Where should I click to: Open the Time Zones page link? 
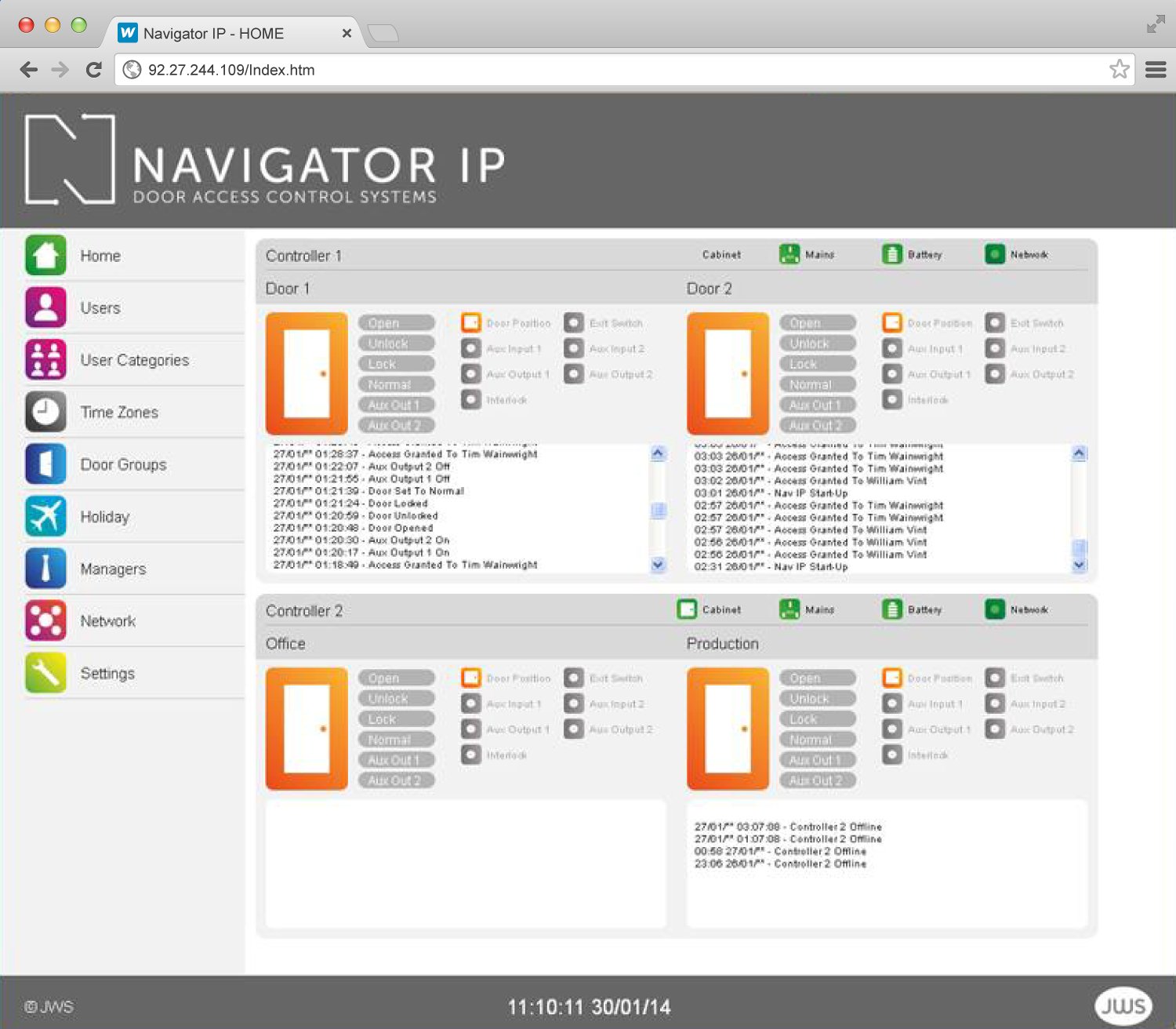pos(119,413)
